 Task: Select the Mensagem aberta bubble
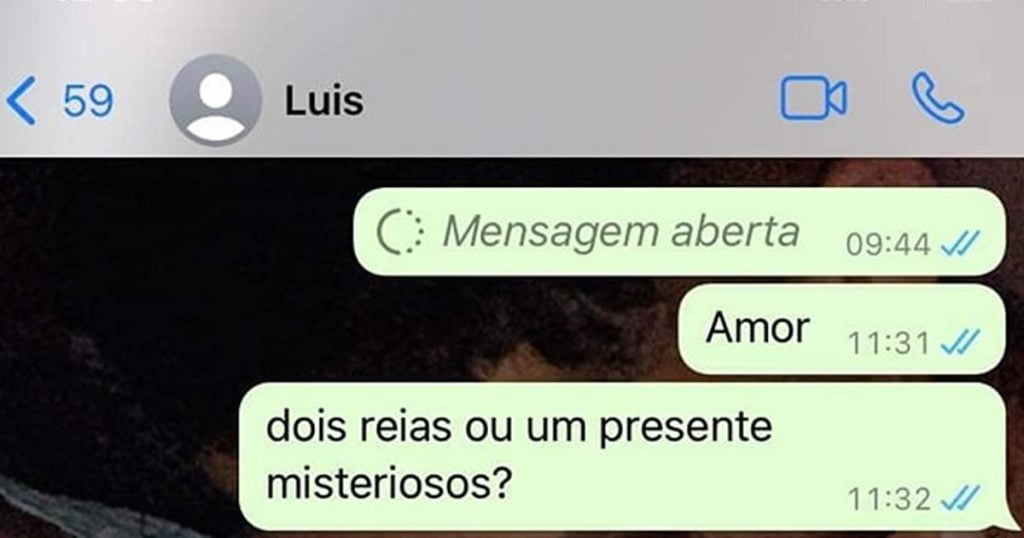tap(679, 232)
